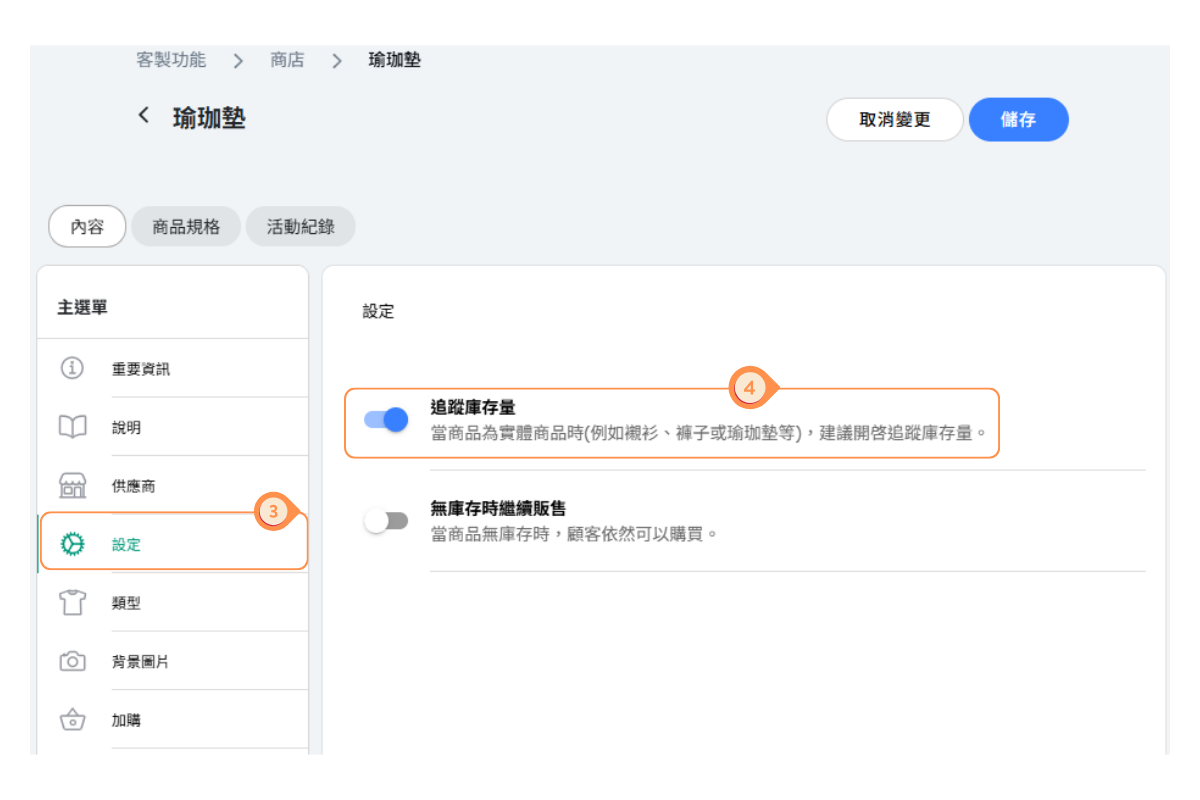Open 重要資訊 menu item text
1200x800 pixels.
[141, 369]
